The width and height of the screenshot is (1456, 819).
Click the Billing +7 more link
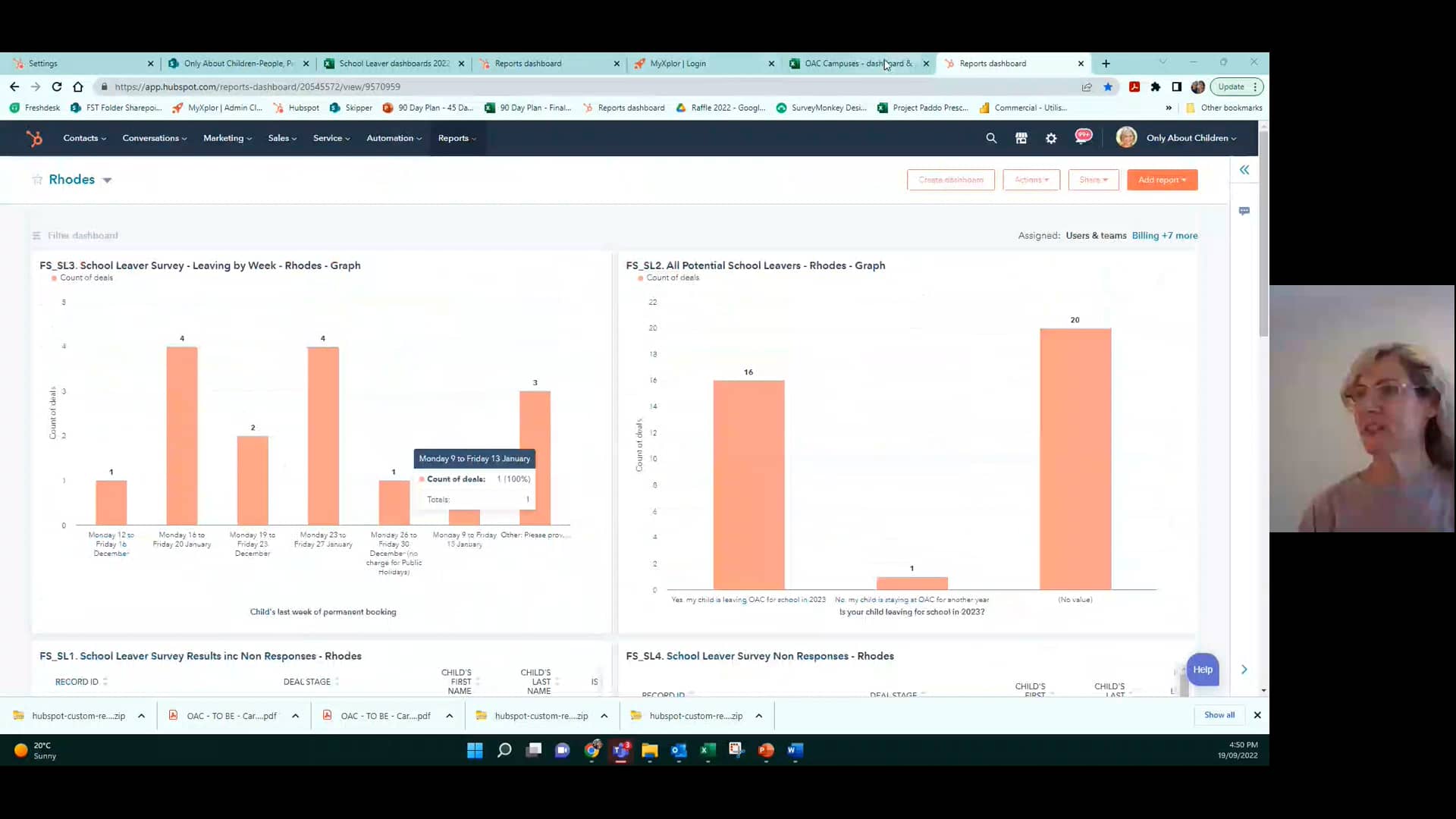point(1165,235)
